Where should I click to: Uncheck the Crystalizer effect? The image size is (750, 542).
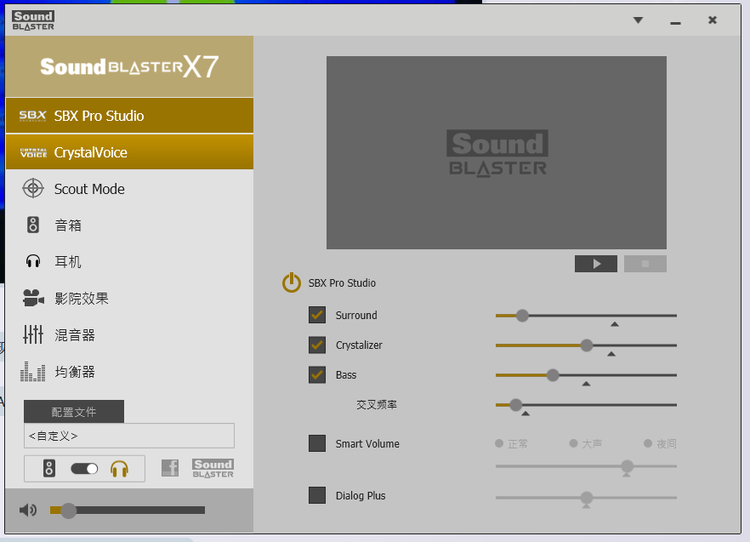pyautogui.click(x=317, y=345)
